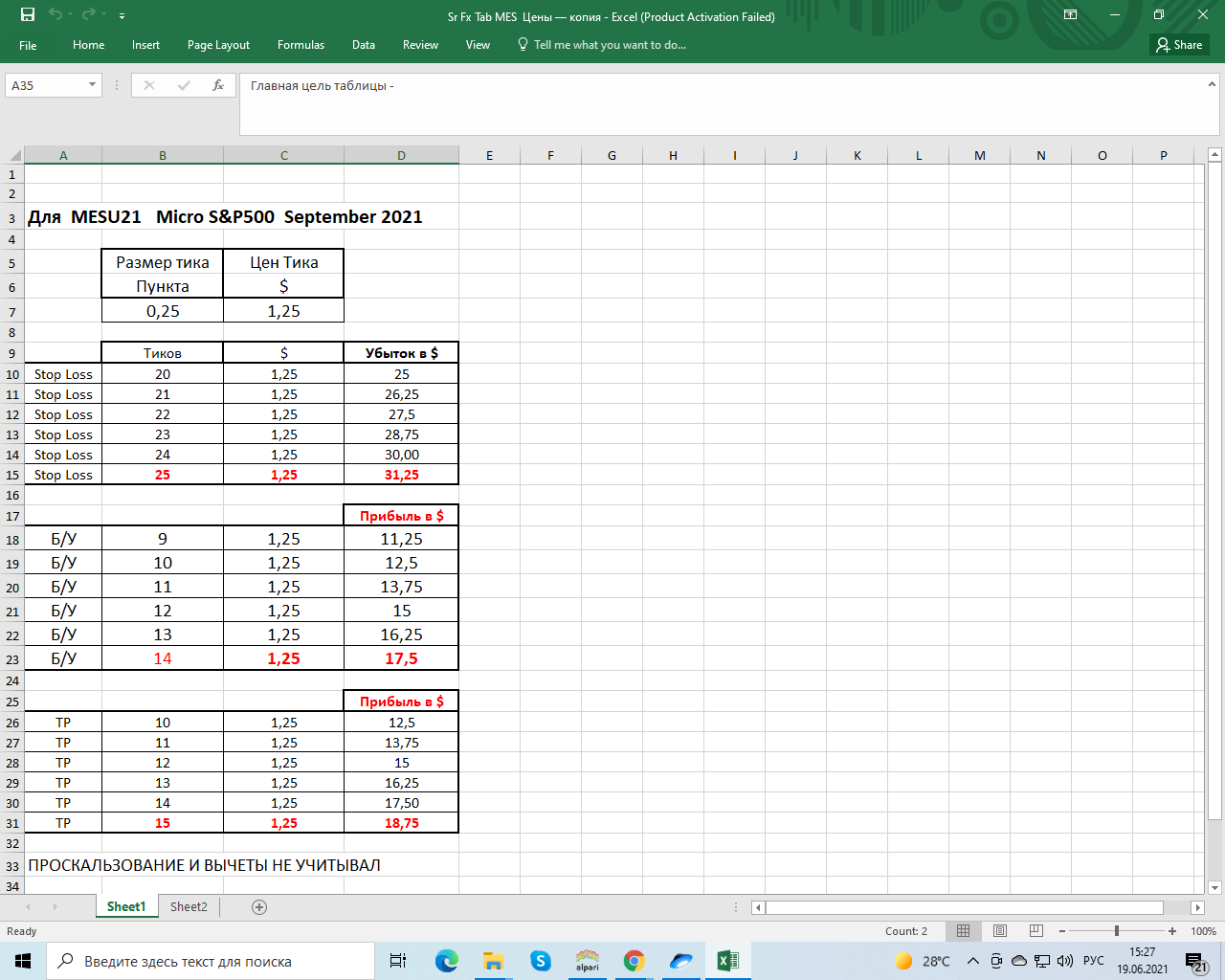Expand the formula bar
The image size is (1225, 980).
point(1212,85)
